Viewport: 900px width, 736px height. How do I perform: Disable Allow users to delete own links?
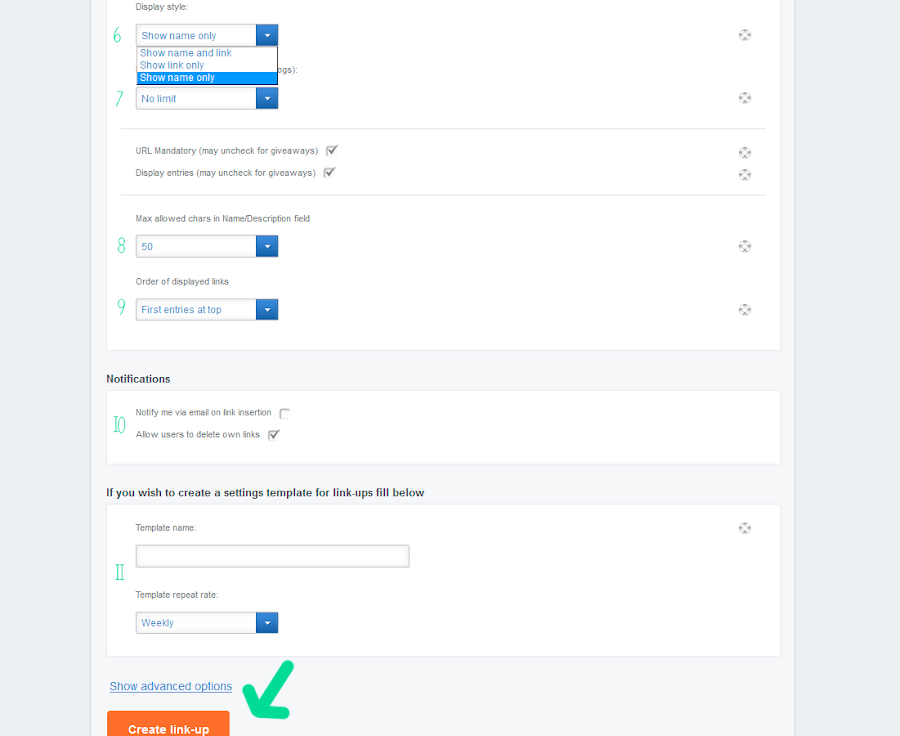(274, 435)
